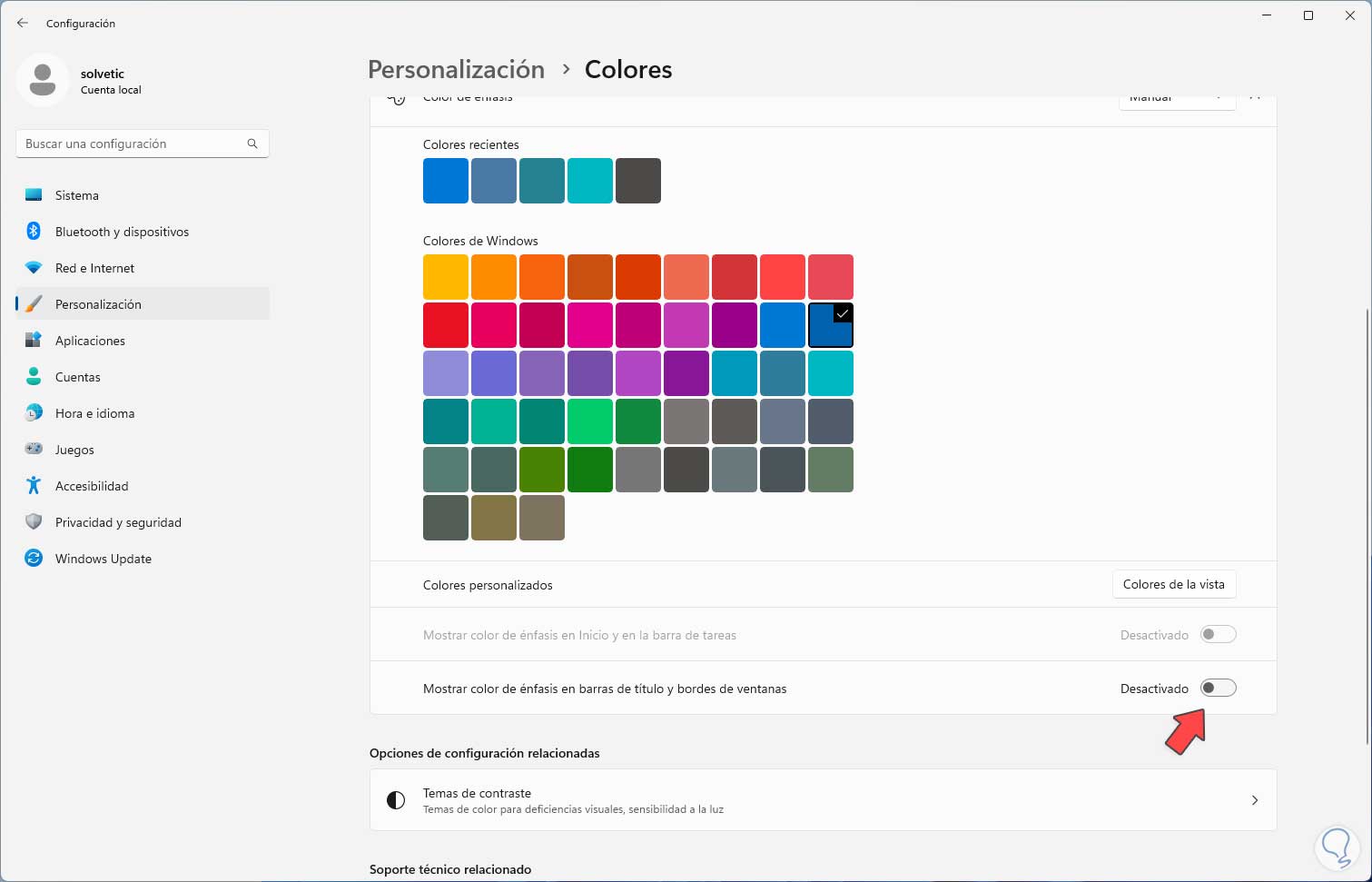Screen dimensions: 1372x882
Task: Pick the yellow Windows color swatch
Action: coord(446,277)
